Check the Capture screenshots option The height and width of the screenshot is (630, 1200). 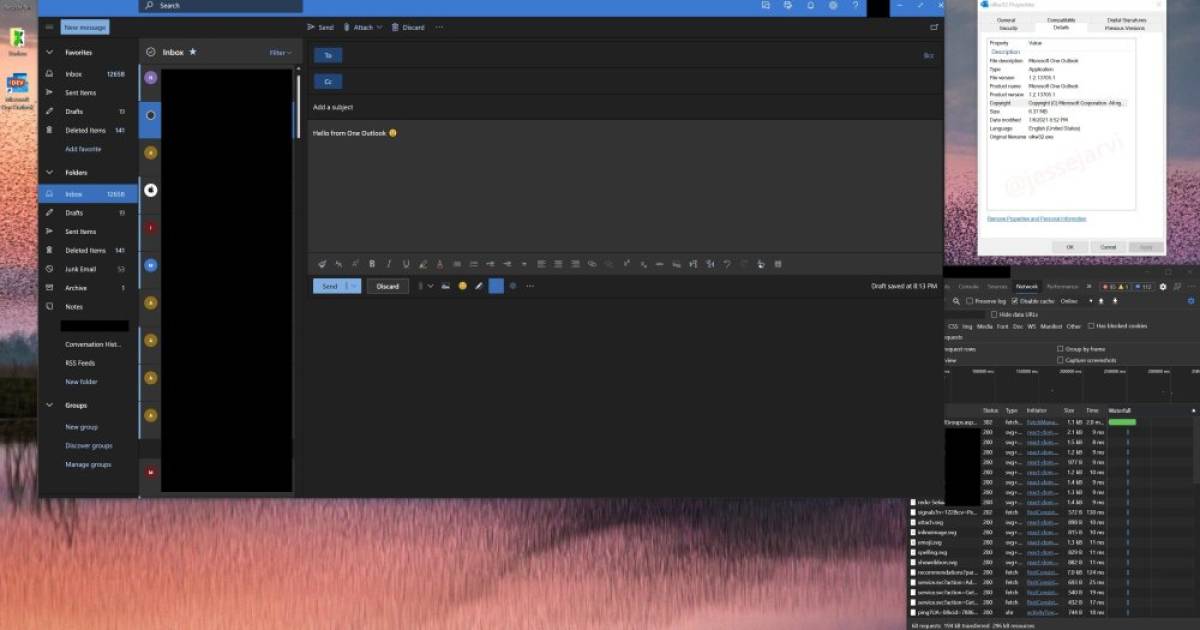1059,360
